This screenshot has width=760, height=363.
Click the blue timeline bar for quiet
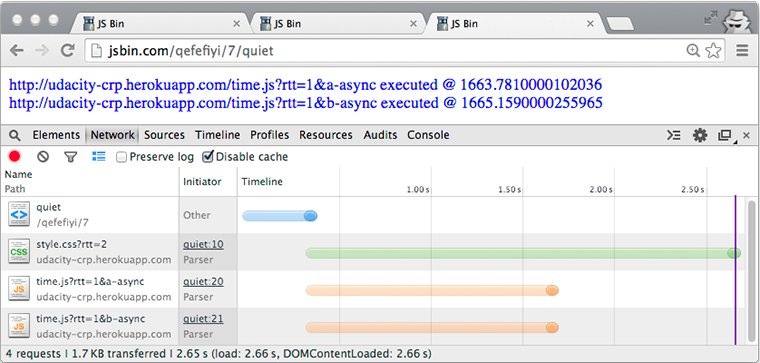280,216
